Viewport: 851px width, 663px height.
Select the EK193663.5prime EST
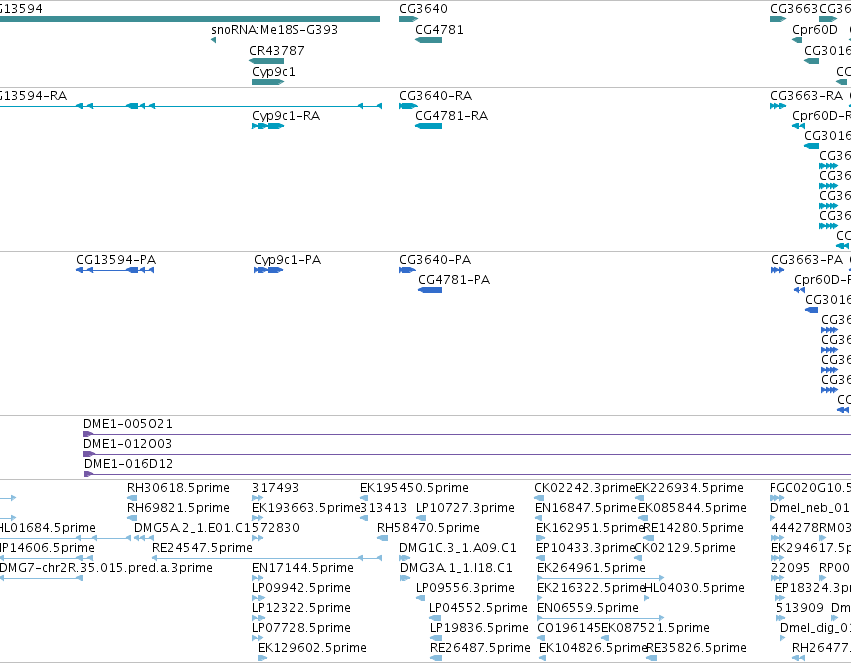point(257,518)
